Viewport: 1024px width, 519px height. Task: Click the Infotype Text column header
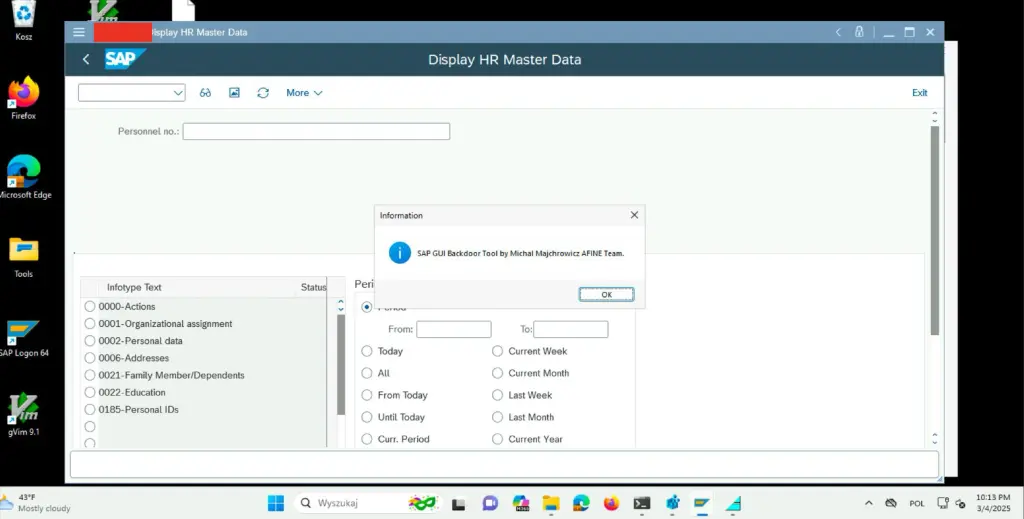[x=134, y=287]
